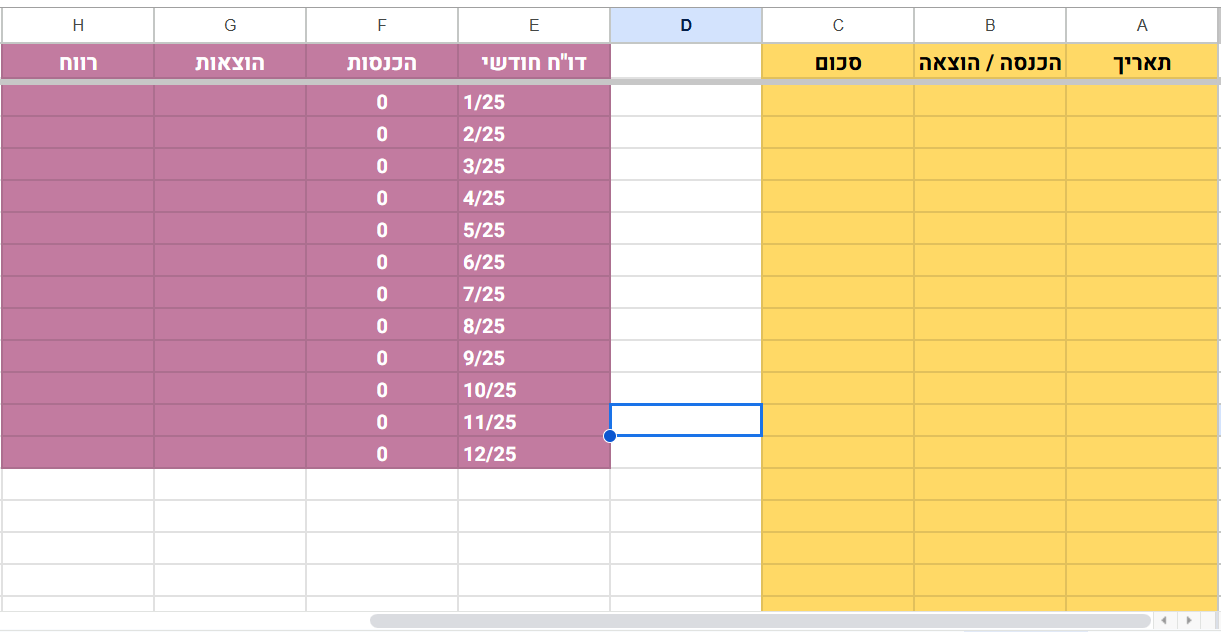The image size is (1221, 632).
Task: Click the 6/25 month cell
Action: pyautogui.click(x=534, y=262)
